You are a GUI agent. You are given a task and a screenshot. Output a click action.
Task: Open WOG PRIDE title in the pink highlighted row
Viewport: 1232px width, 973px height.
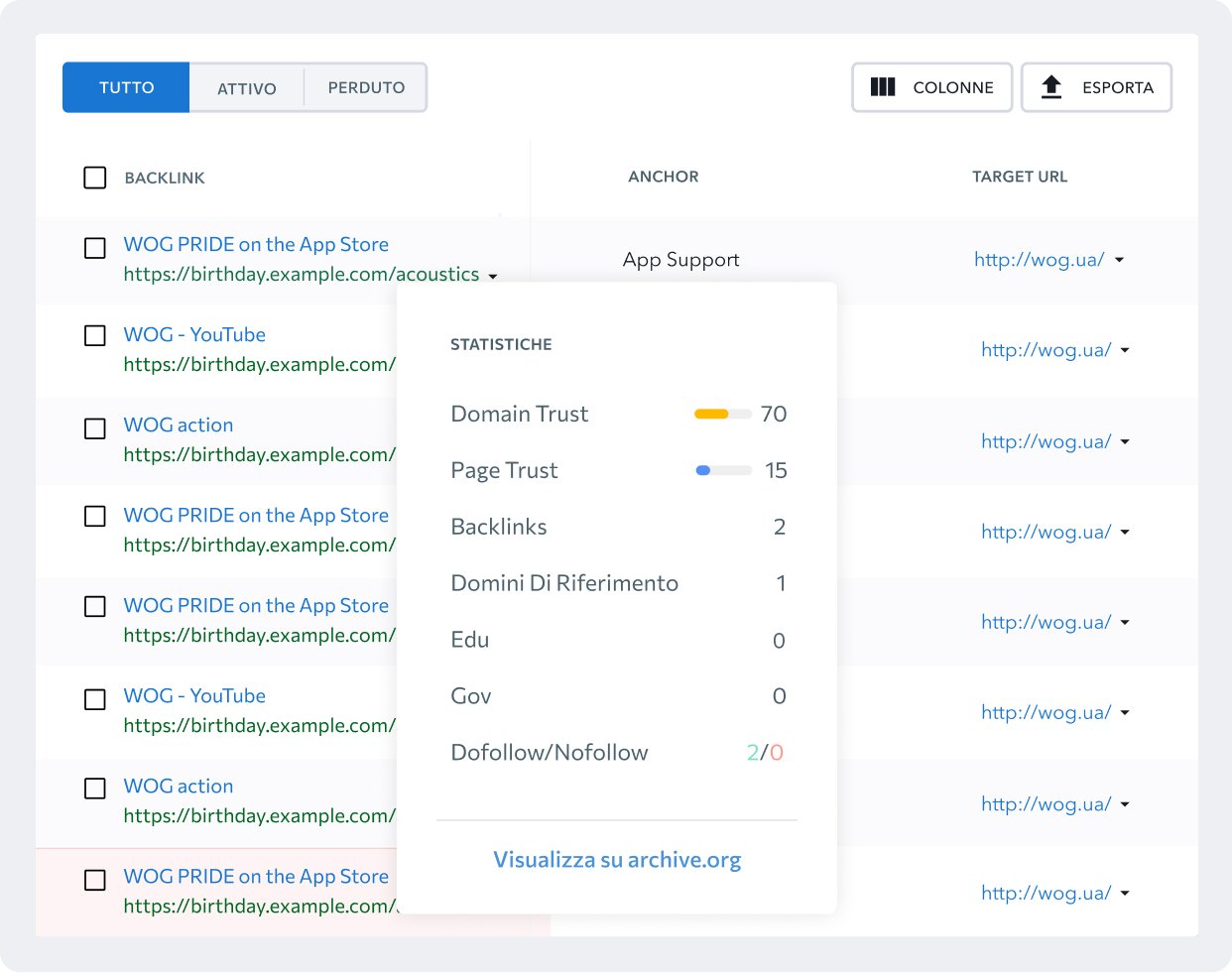256,876
